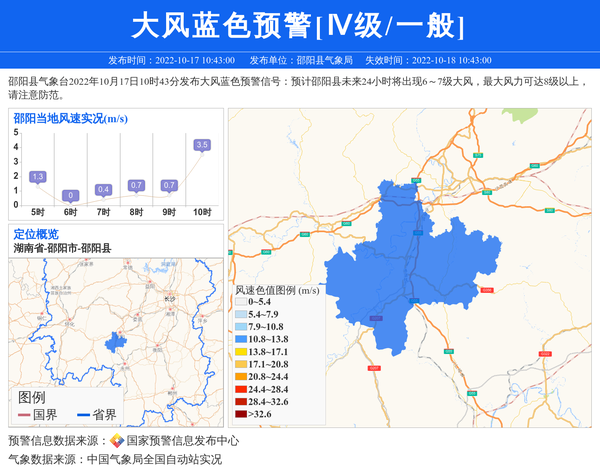This screenshot has width=600, height=471.
Task: Click the 24.4~28.4 red legend swatch
Action: pyautogui.click(x=241, y=389)
